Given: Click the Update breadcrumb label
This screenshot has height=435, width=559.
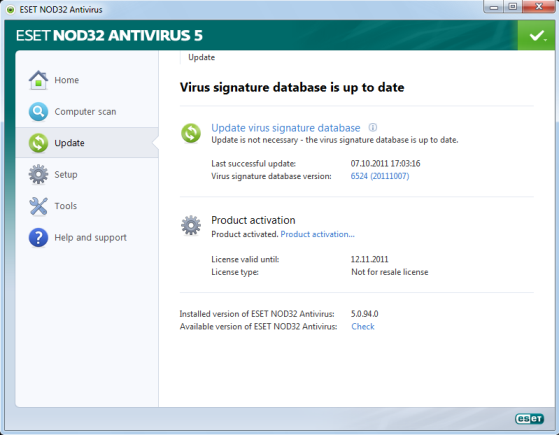Looking at the screenshot, I should click(x=201, y=57).
